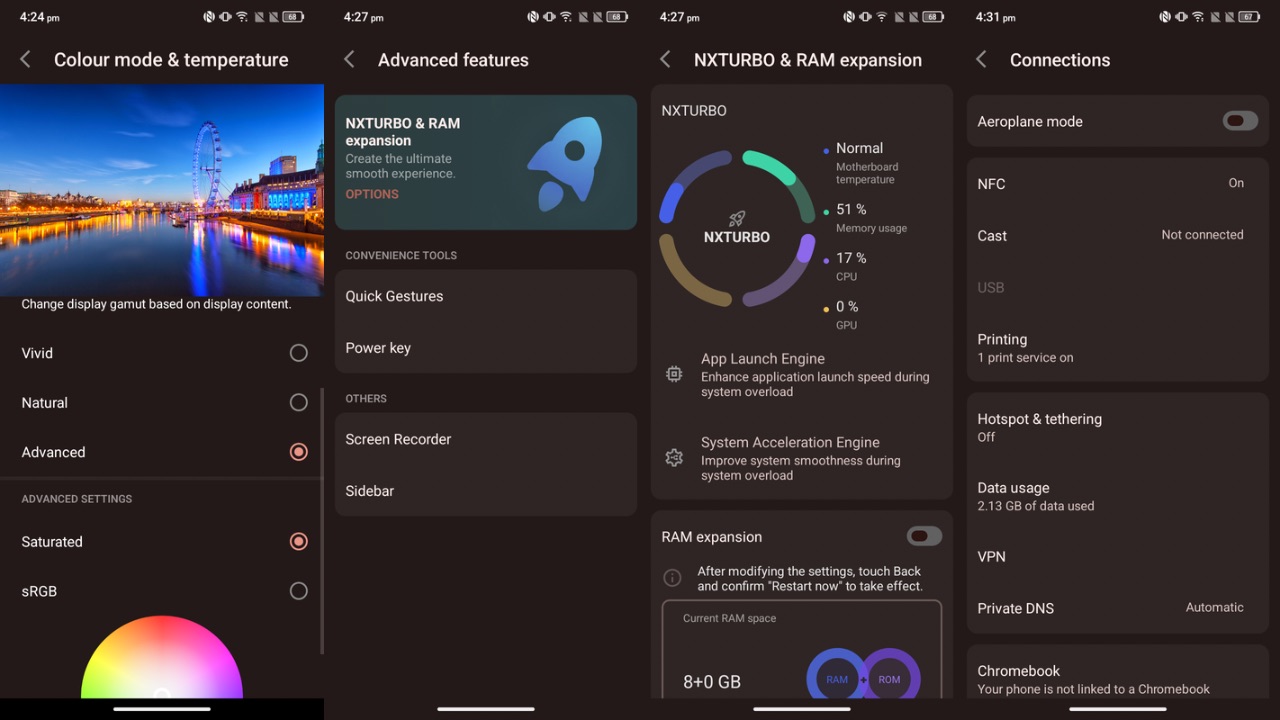
Task: Tap the Current RAM space card
Action: coord(802,649)
